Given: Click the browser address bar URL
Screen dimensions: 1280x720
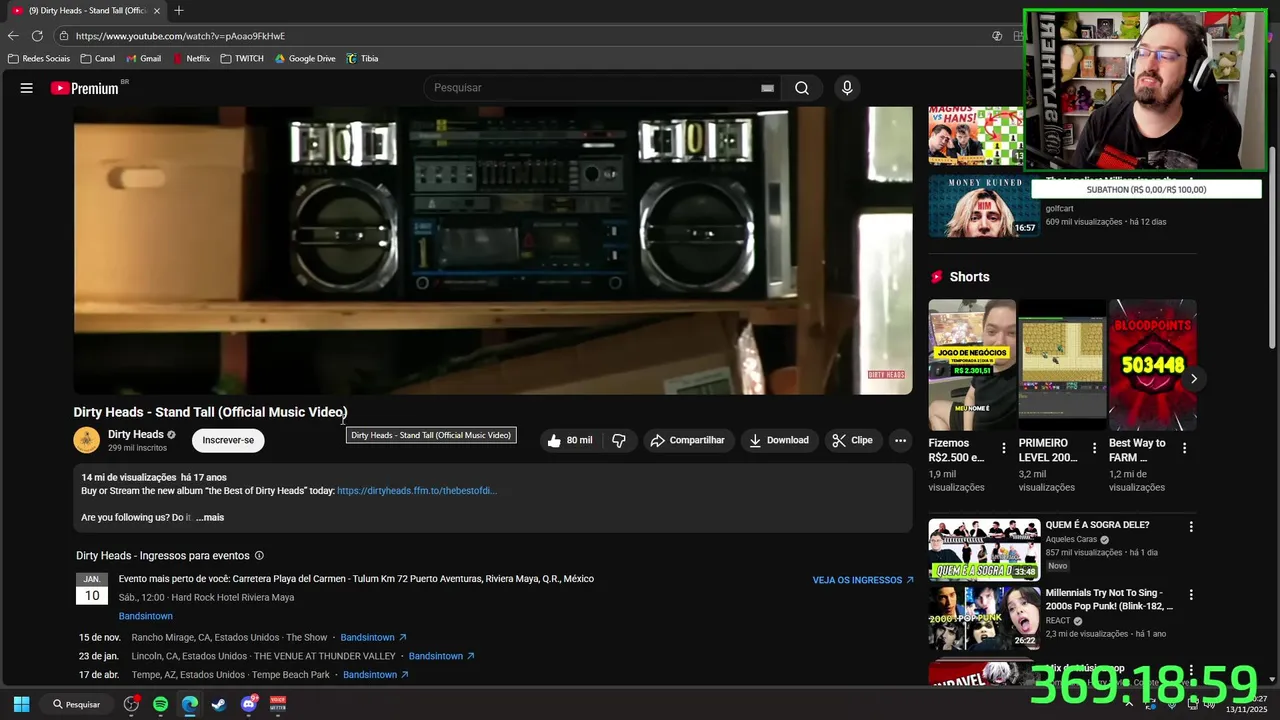Looking at the screenshot, I should [x=180, y=36].
